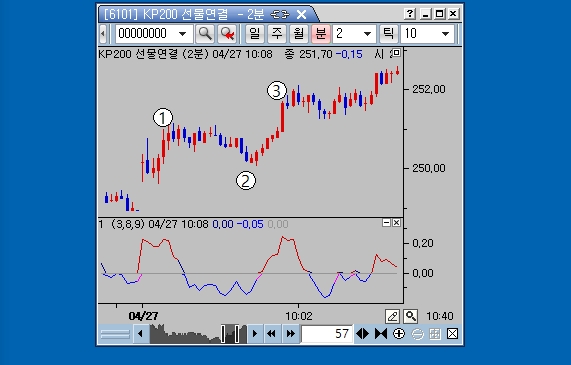Select the pencil drawing tool icon
Screen dimensions: 571x365
tap(392, 316)
